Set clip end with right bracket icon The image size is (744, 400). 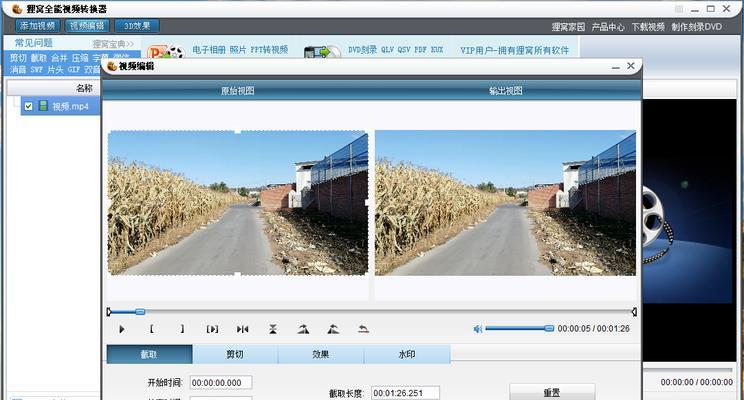click(x=182, y=329)
